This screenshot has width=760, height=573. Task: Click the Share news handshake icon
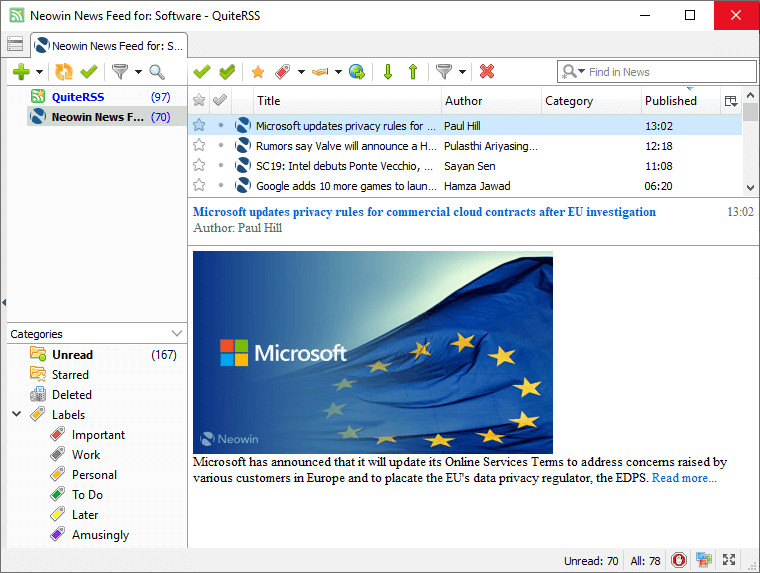click(320, 72)
